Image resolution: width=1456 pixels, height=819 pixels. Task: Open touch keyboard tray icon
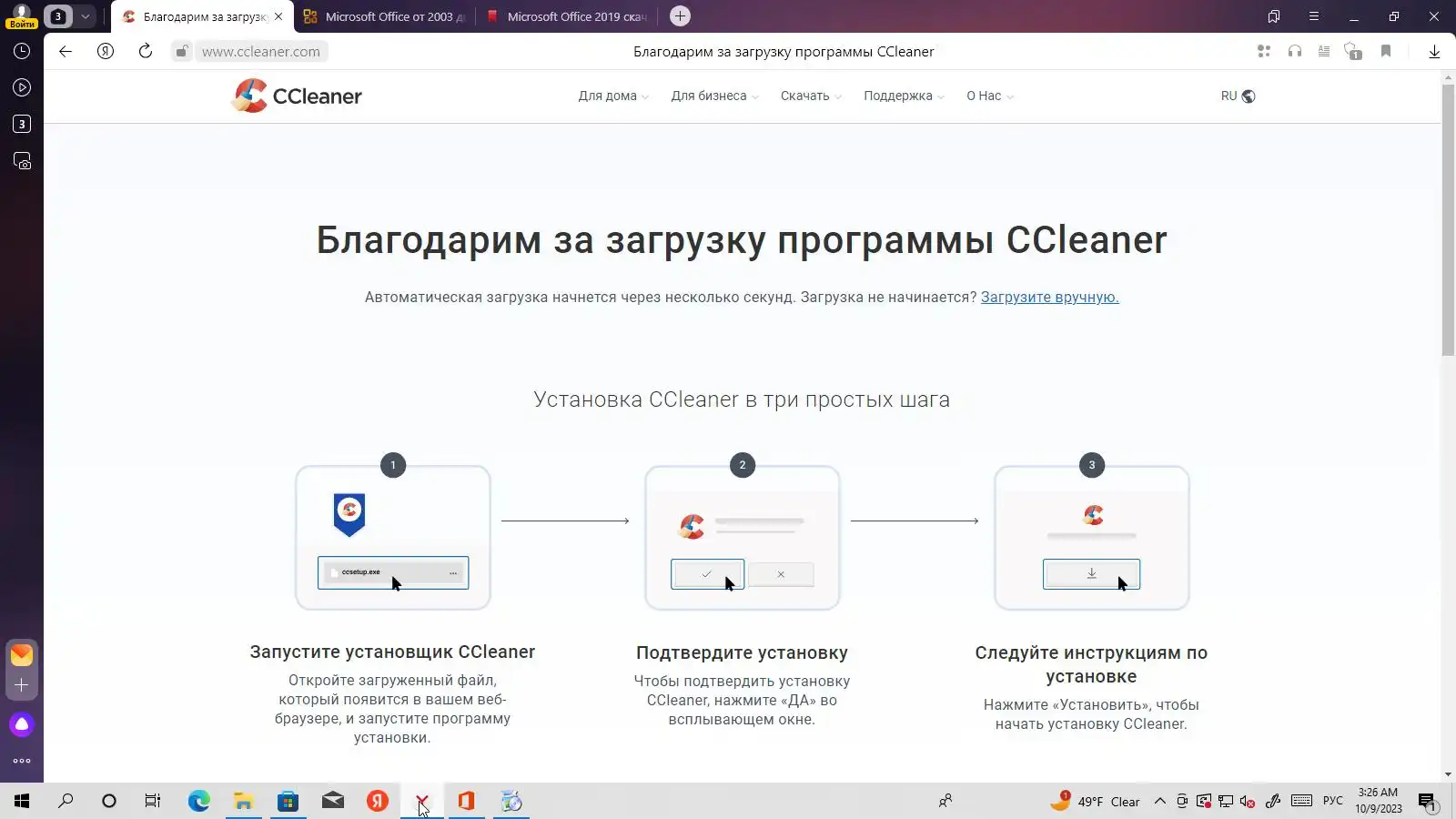coord(1301,801)
